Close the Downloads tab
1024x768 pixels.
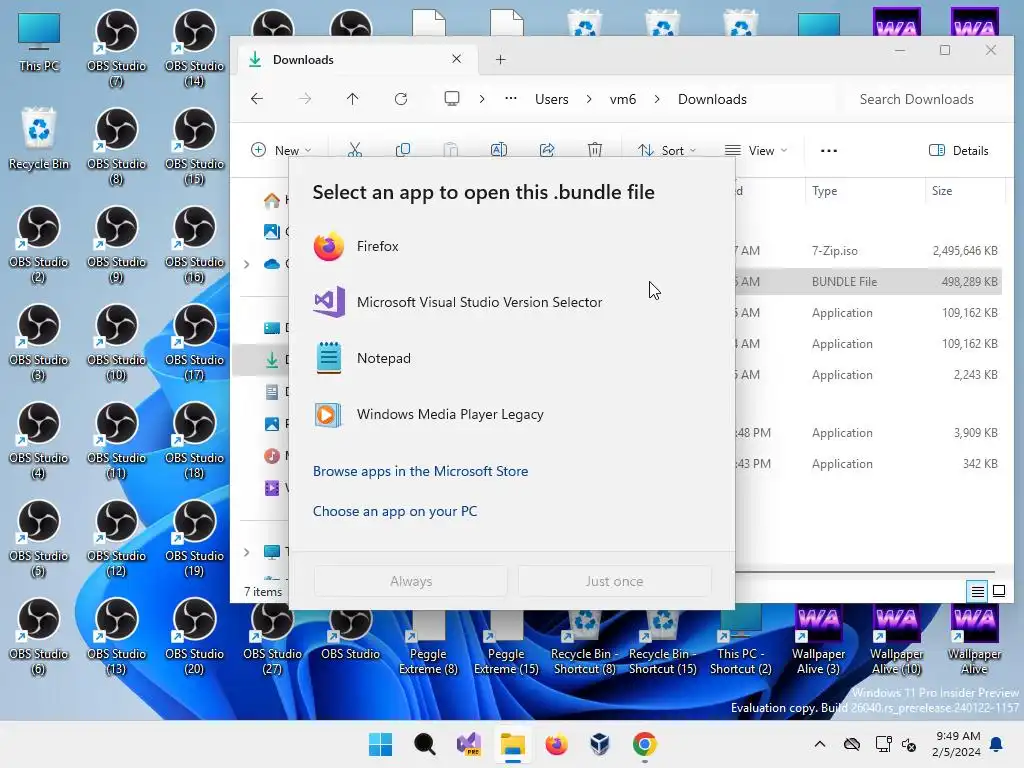(456, 59)
